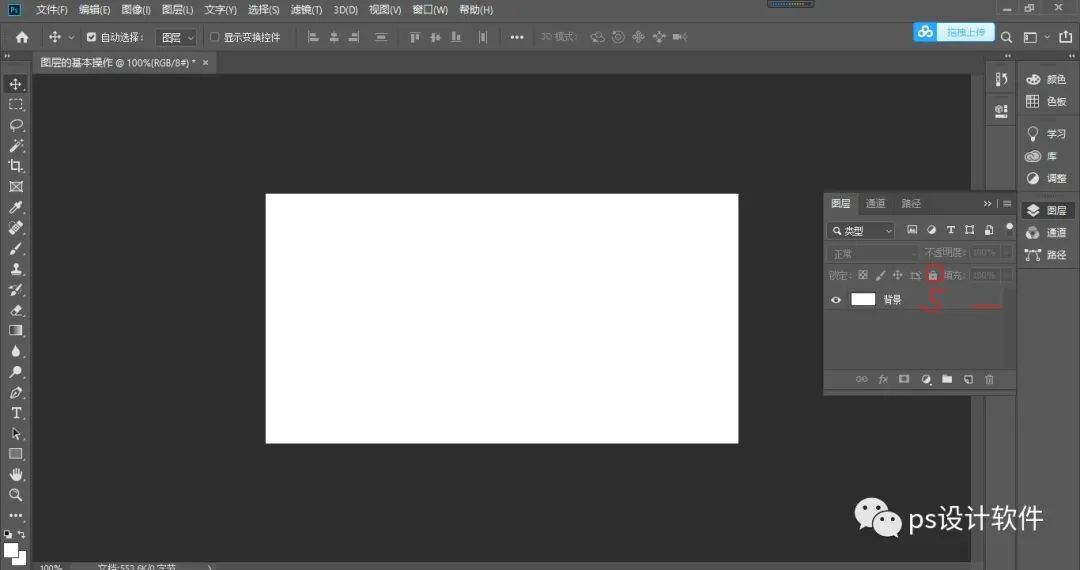This screenshot has height=570, width=1080.
Task: Collapse Layers panel with double-arrow
Action: pyautogui.click(x=987, y=204)
